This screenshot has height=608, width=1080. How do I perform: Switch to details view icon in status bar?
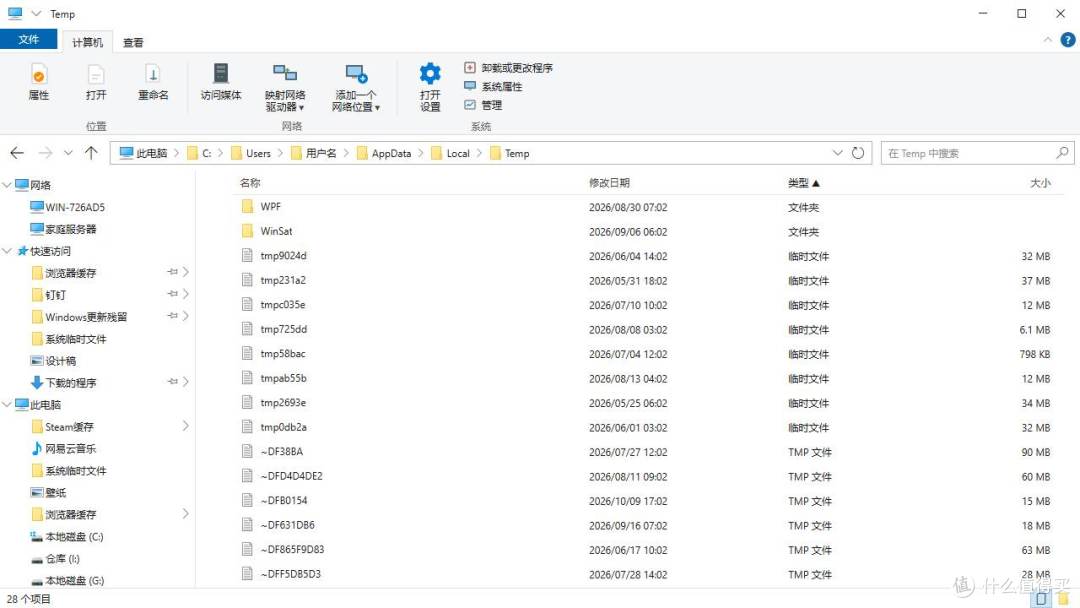coord(1041,599)
